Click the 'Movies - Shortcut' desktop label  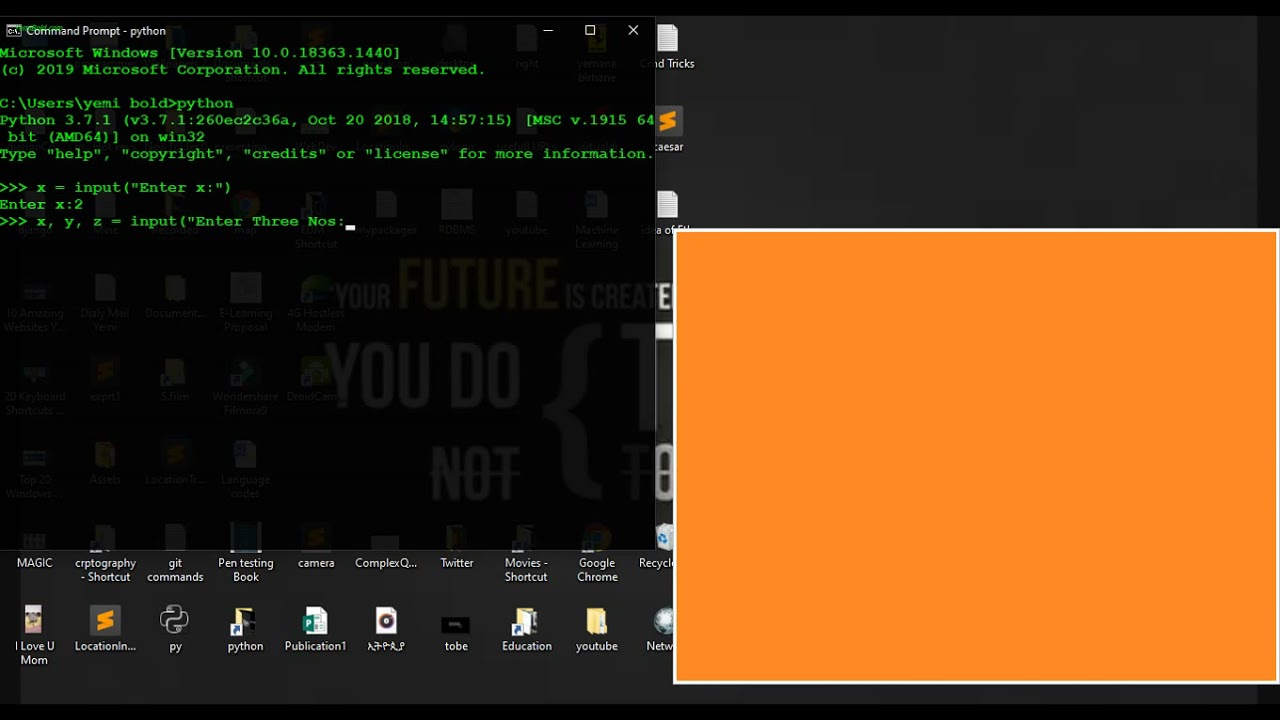point(526,570)
